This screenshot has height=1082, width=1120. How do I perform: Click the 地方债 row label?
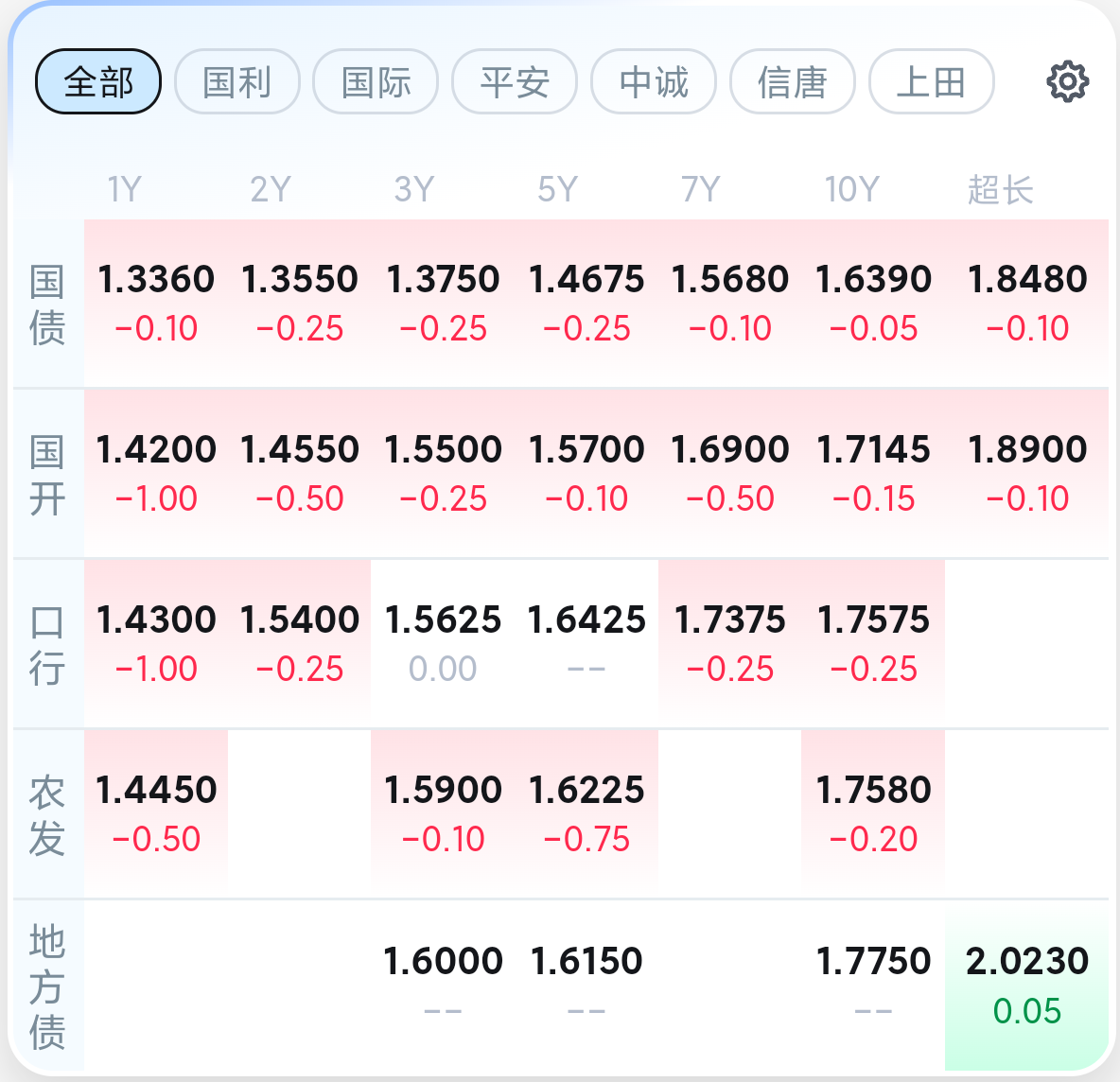pyautogui.click(x=47, y=986)
